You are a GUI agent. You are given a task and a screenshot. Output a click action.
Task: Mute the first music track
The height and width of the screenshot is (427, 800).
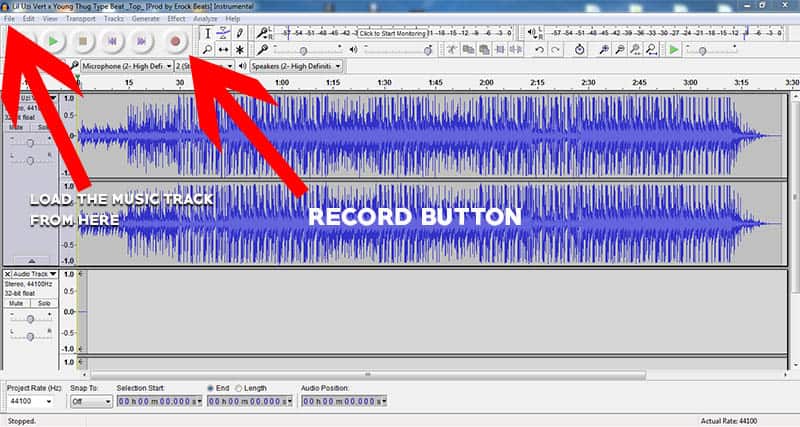tap(16, 127)
